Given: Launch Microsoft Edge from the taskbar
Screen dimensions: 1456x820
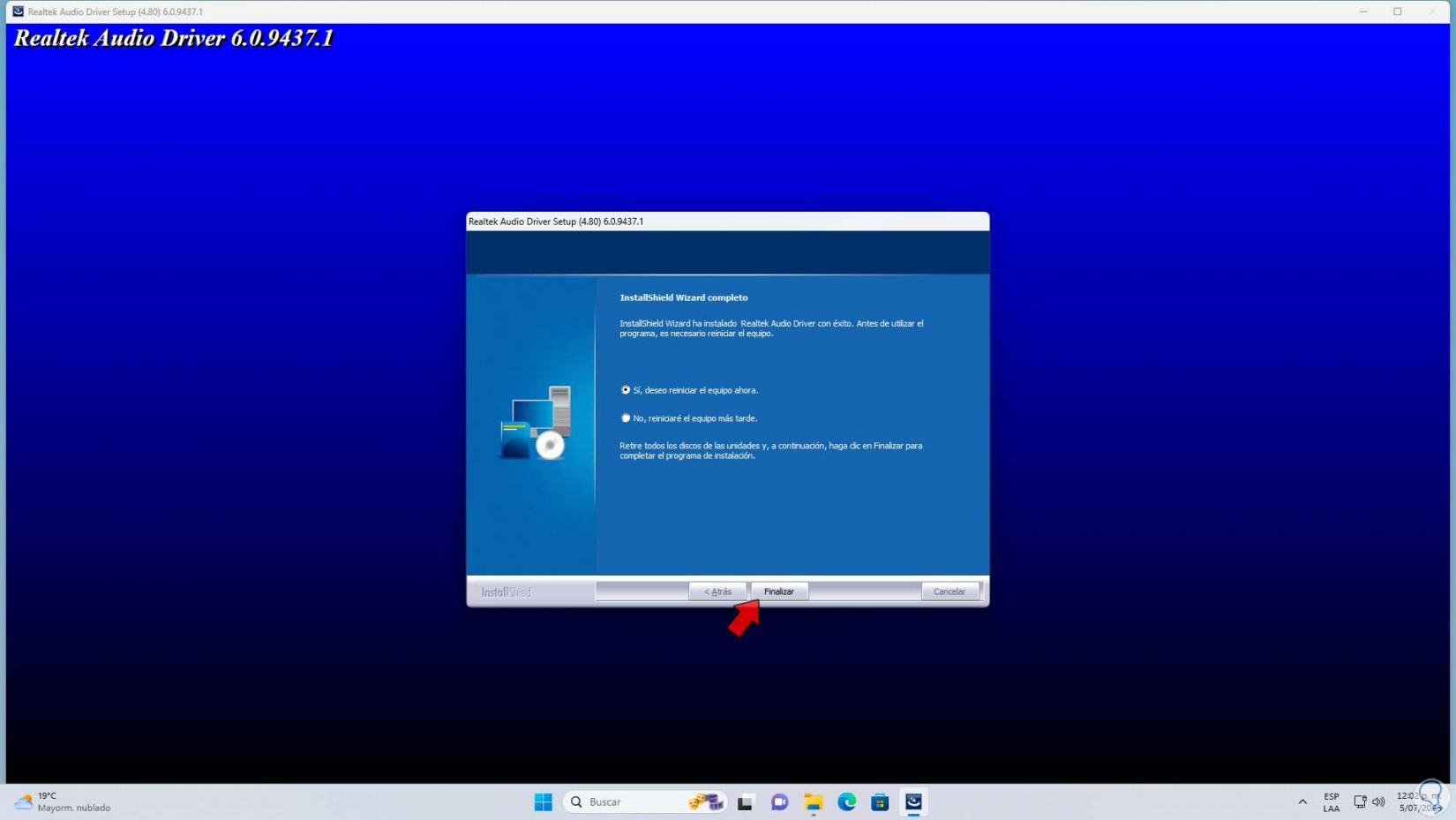Looking at the screenshot, I should [846, 801].
